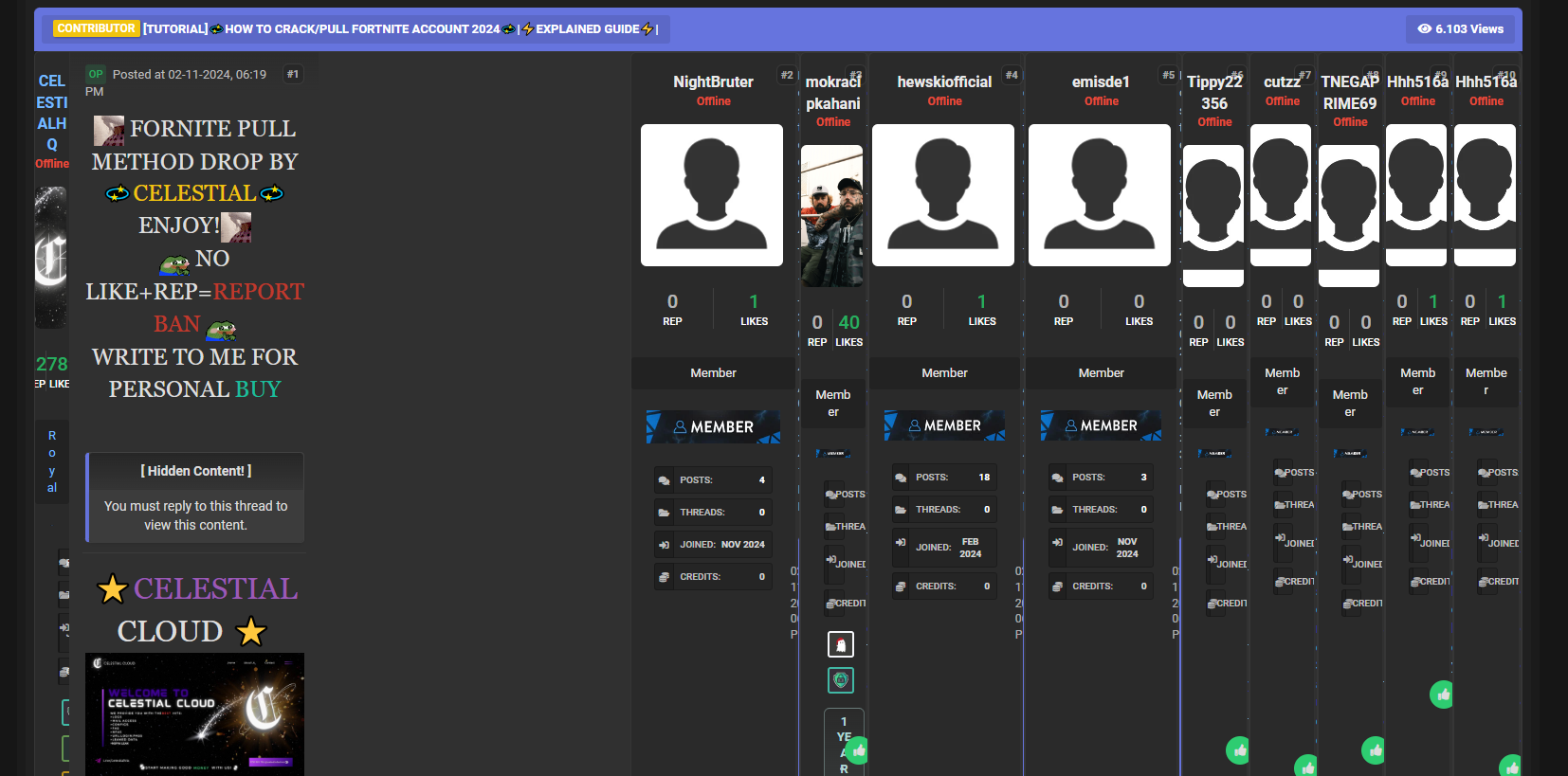
Task: Open the emisde1 profile link
Action: point(1101,81)
